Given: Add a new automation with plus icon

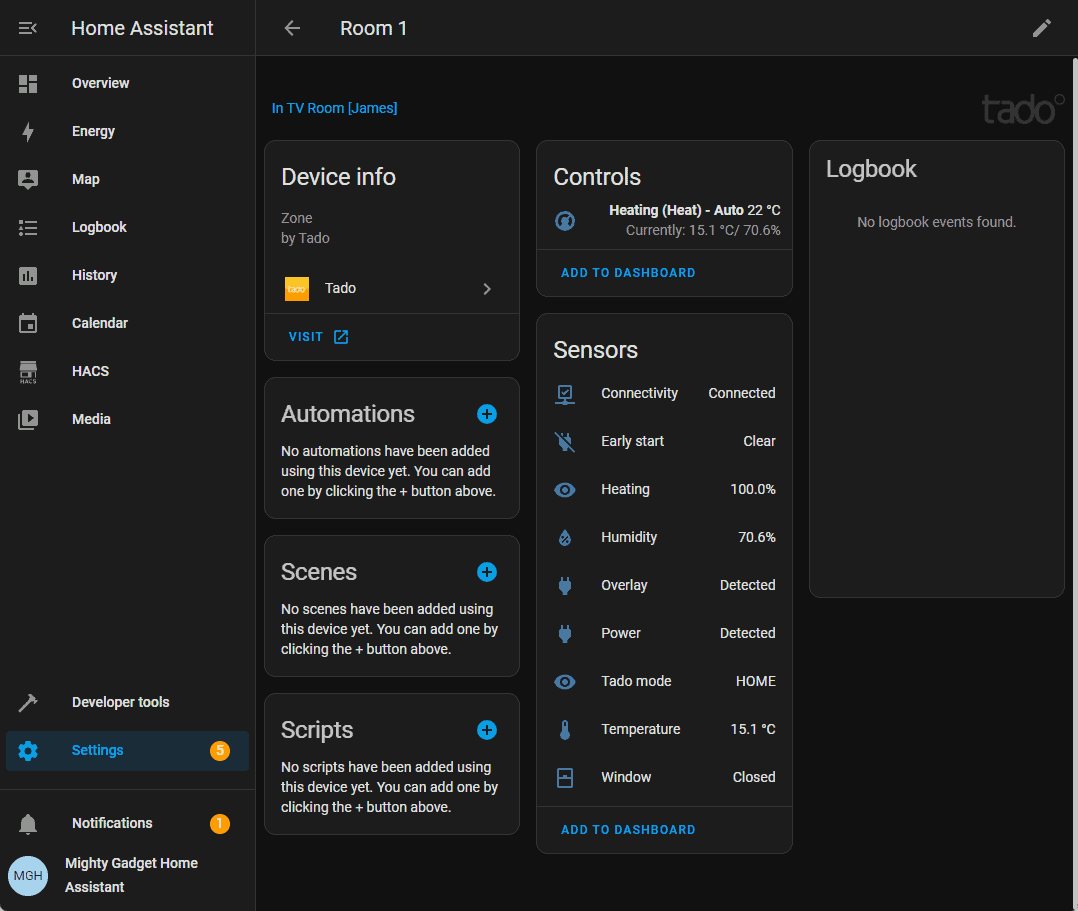Looking at the screenshot, I should tap(487, 414).
